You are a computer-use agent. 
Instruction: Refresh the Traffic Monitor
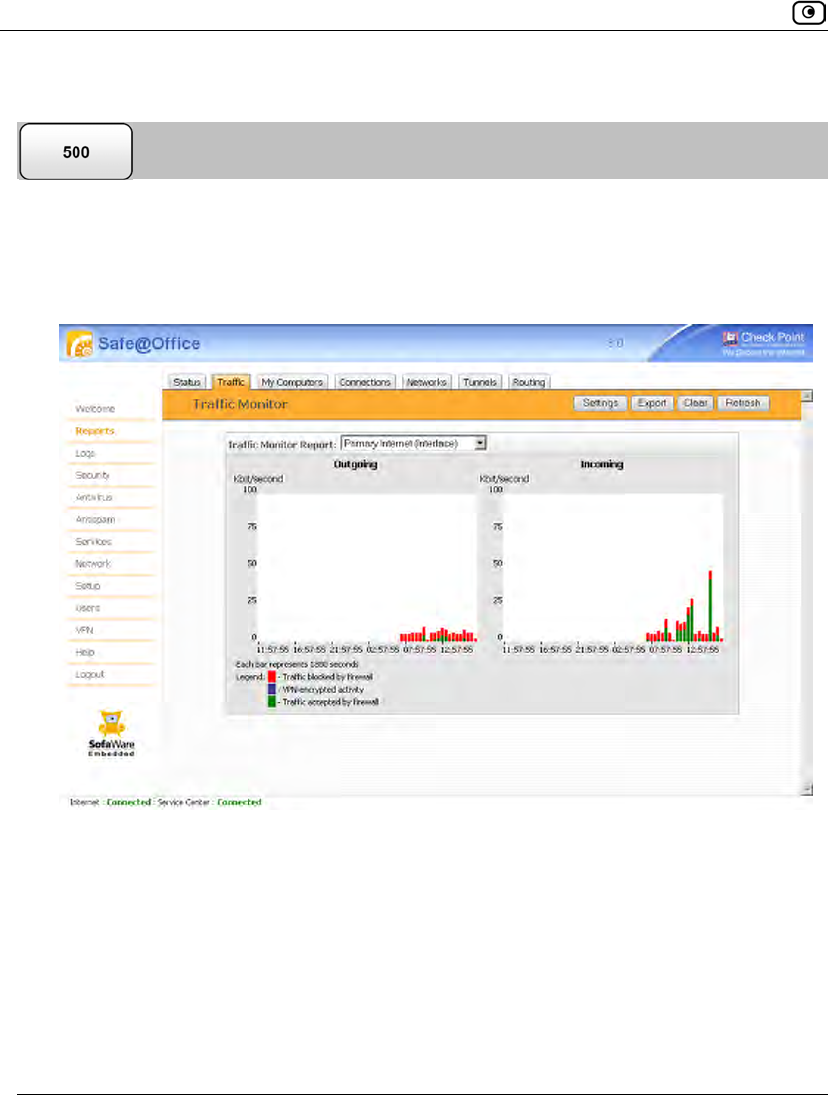(743, 403)
